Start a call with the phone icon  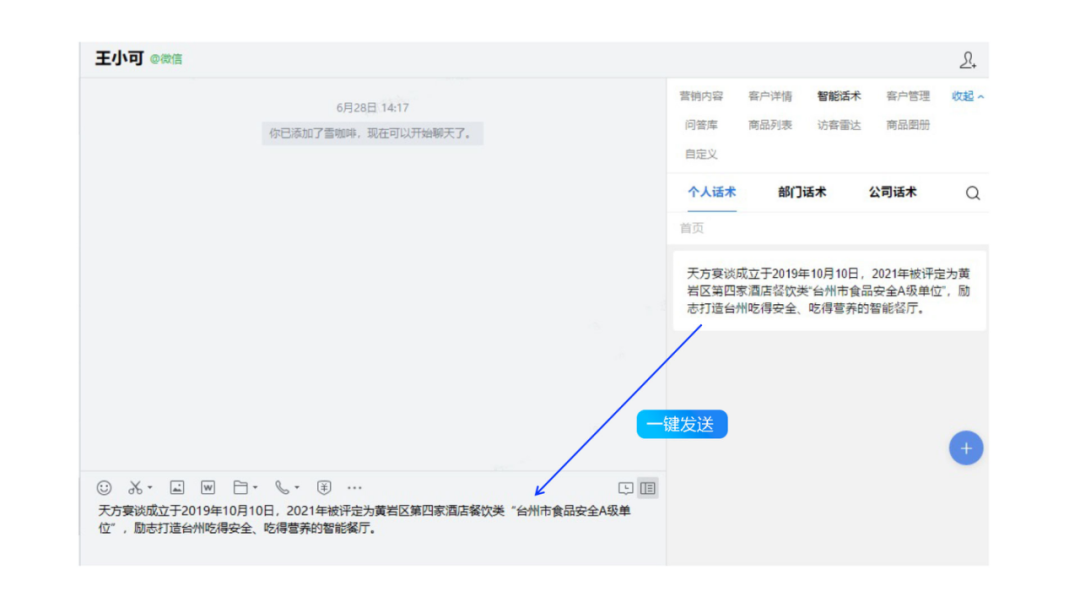point(282,488)
